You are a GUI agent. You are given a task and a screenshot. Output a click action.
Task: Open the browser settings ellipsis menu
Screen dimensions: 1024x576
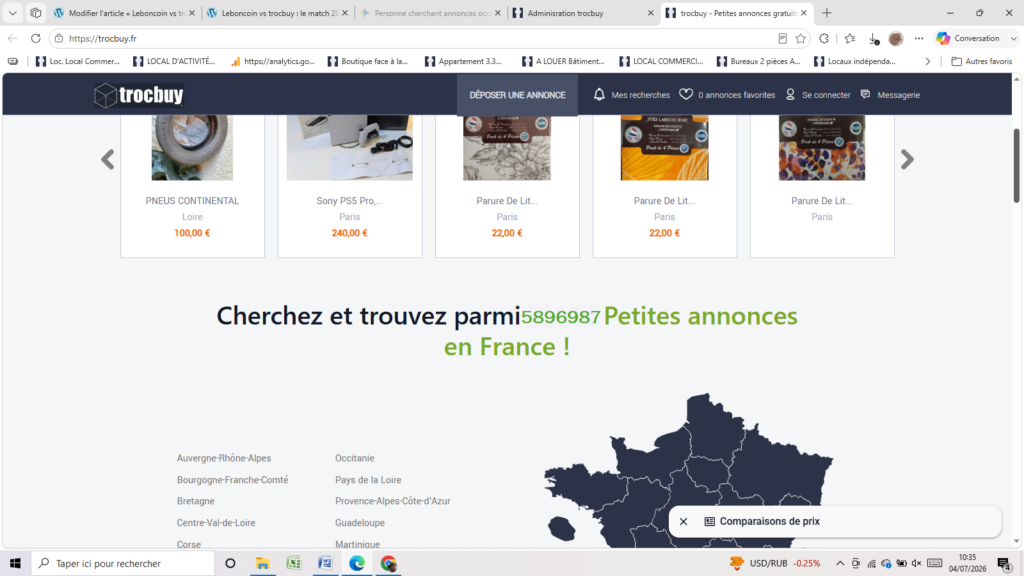(x=919, y=39)
